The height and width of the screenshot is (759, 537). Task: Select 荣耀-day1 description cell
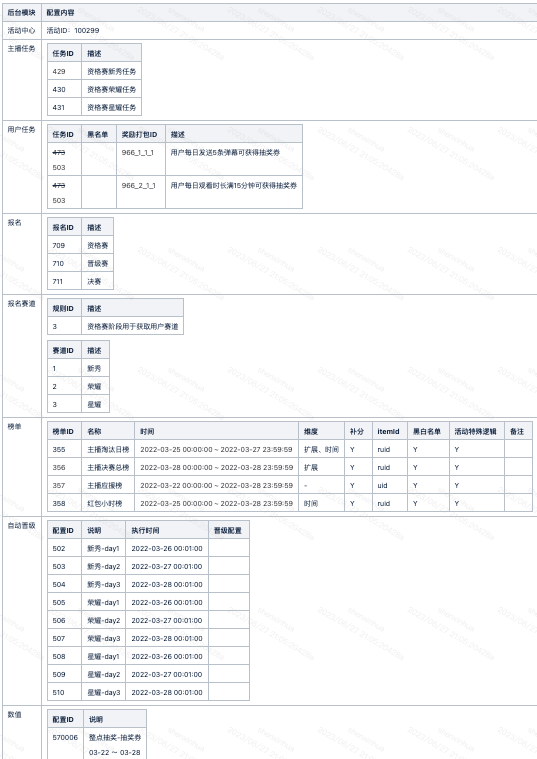(x=104, y=602)
